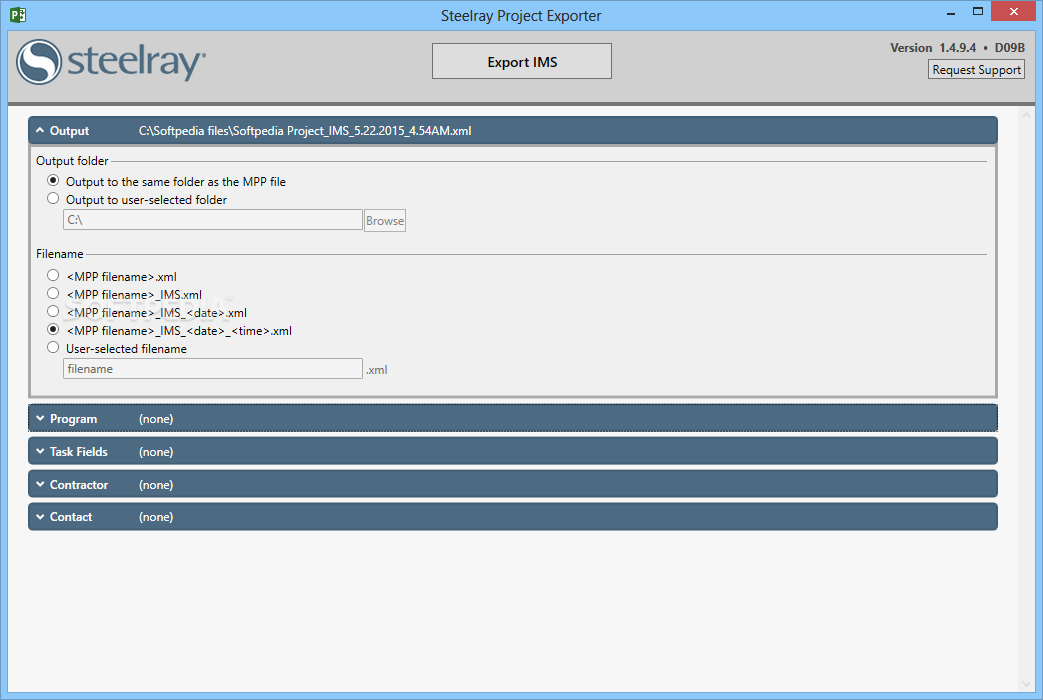This screenshot has width=1043, height=700.
Task: Click the output path text in Output header
Action: pyautogui.click(x=305, y=130)
